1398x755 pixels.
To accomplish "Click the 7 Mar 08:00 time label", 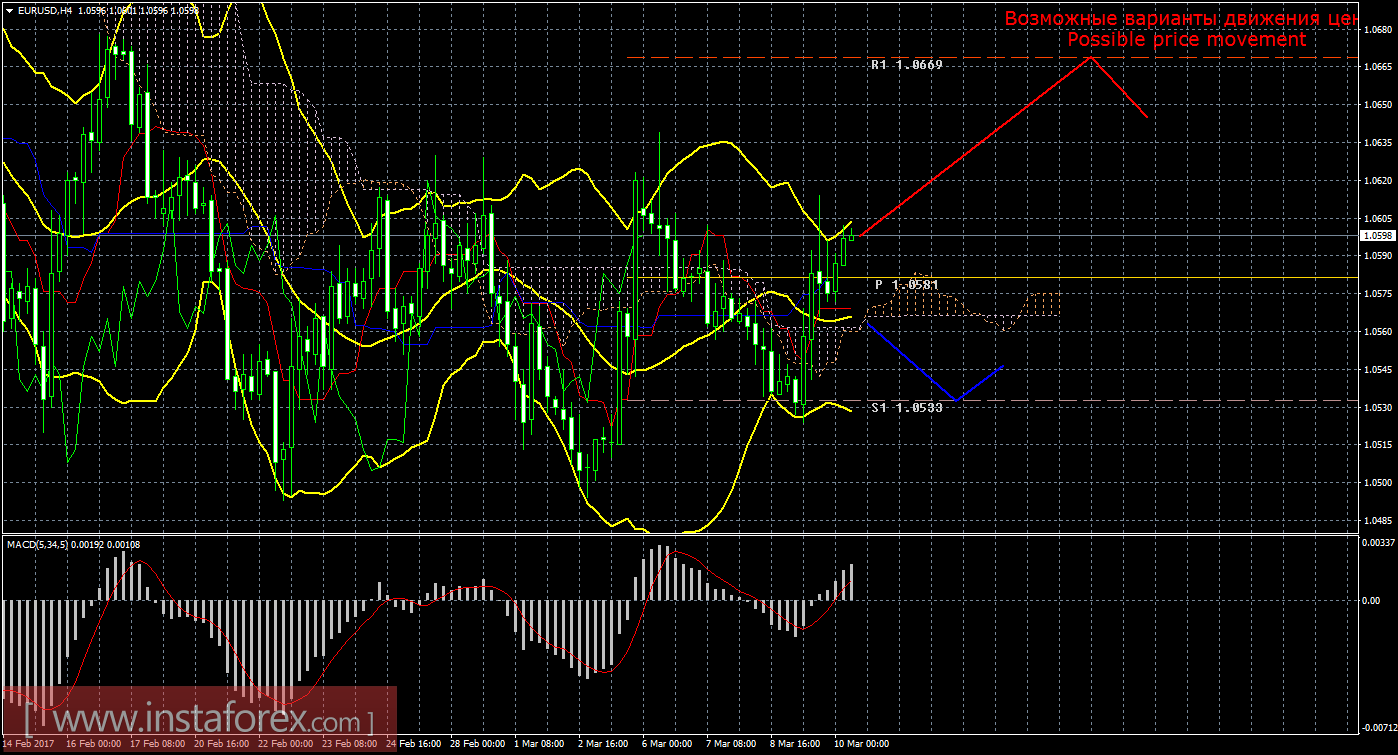I will pos(732,744).
